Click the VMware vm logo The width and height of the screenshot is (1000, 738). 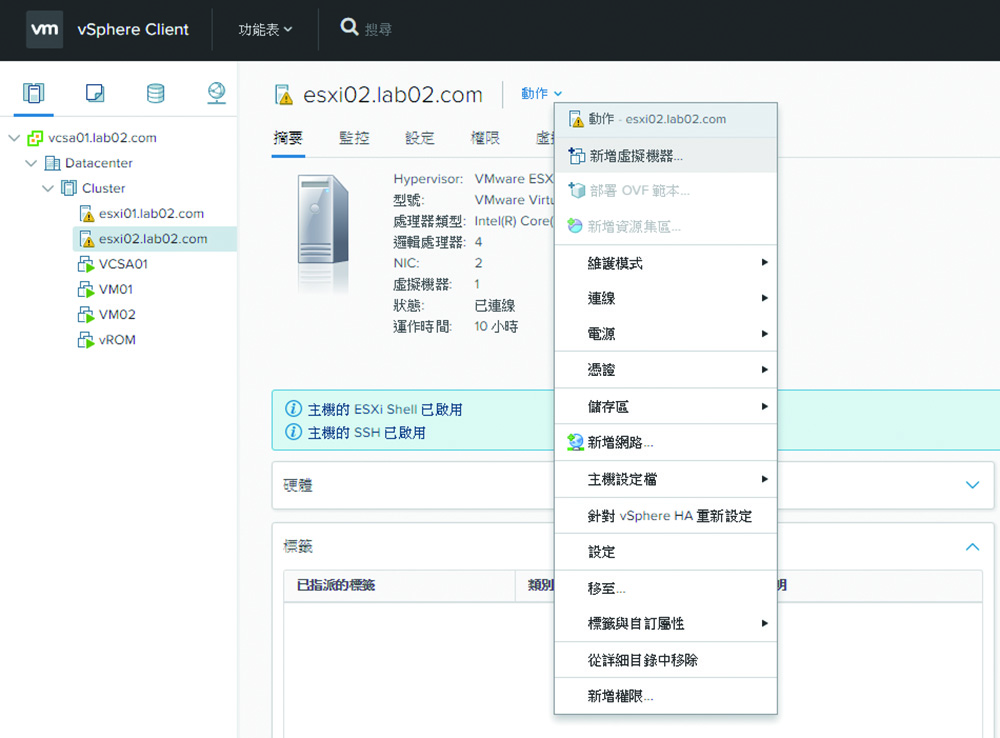tap(45, 29)
